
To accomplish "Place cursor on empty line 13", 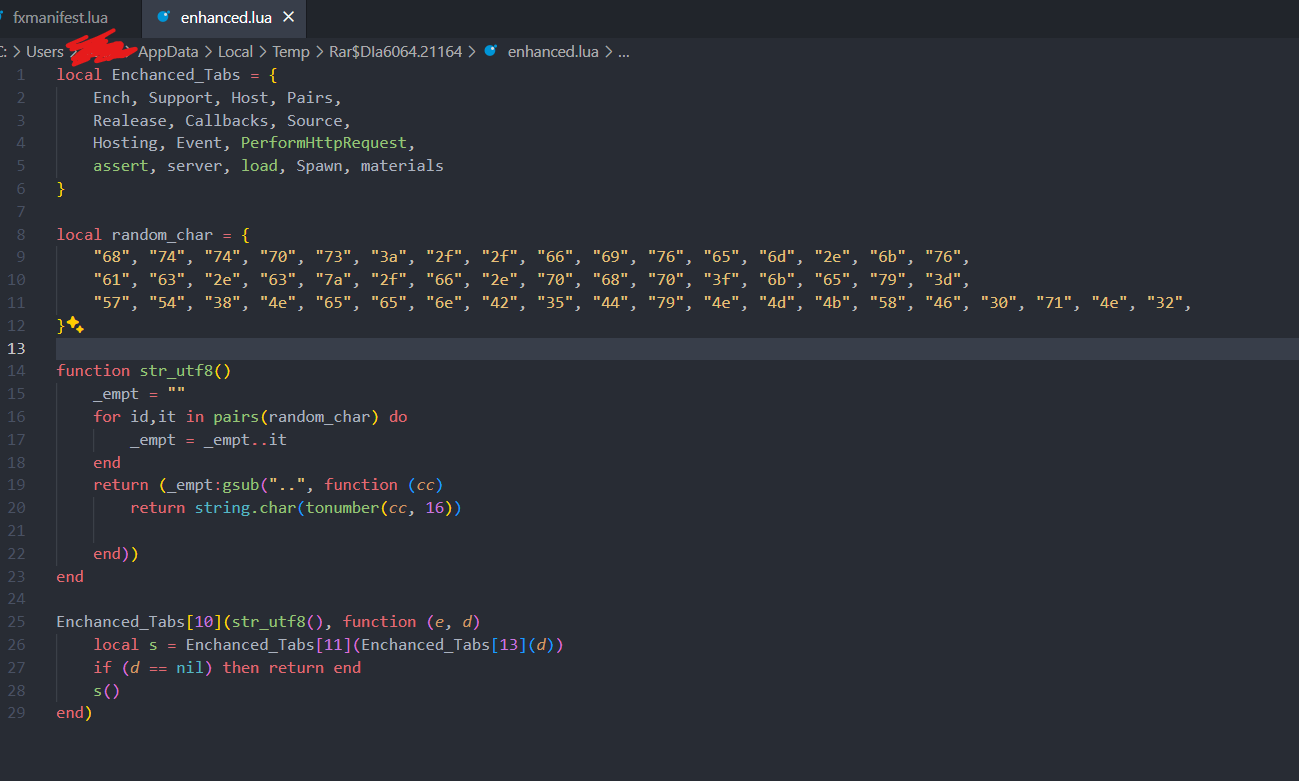I will tap(678, 348).
